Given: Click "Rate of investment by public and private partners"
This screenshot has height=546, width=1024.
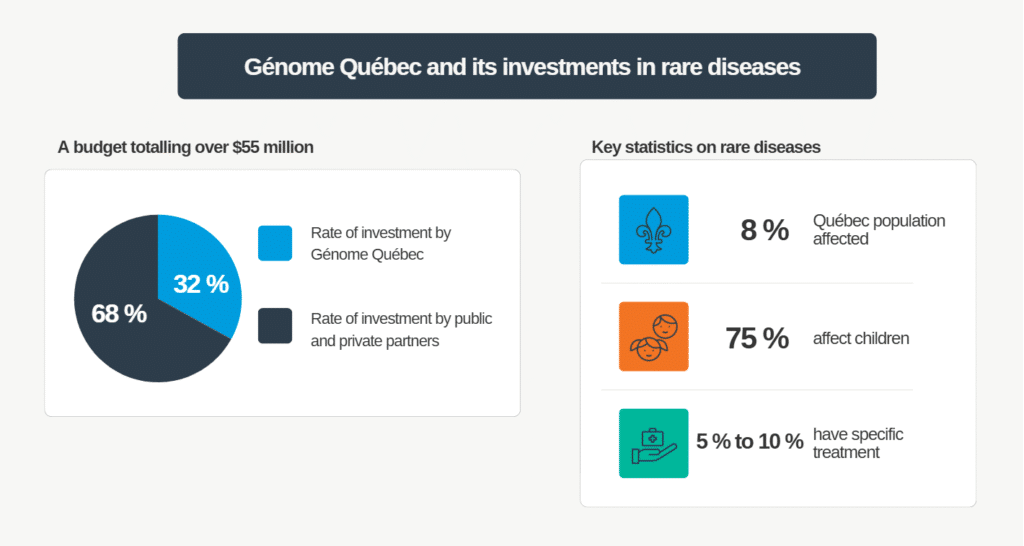Looking at the screenshot, I should [401, 329].
